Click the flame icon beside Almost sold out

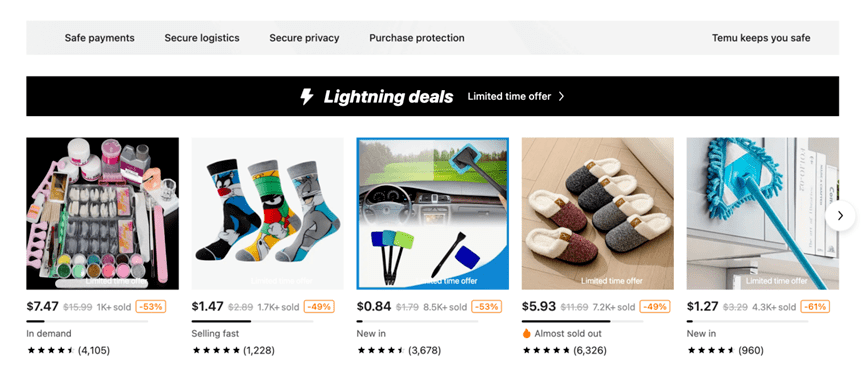pyautogui.click(x=526, y=333)
